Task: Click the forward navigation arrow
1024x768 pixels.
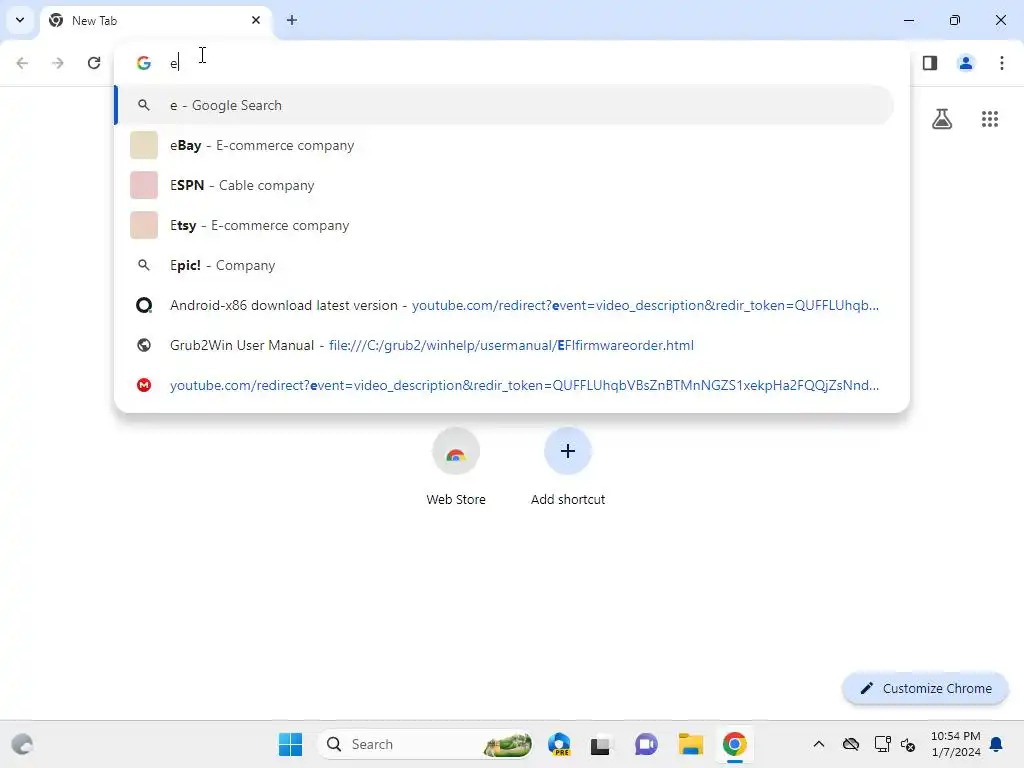Action: click(58, 63)
